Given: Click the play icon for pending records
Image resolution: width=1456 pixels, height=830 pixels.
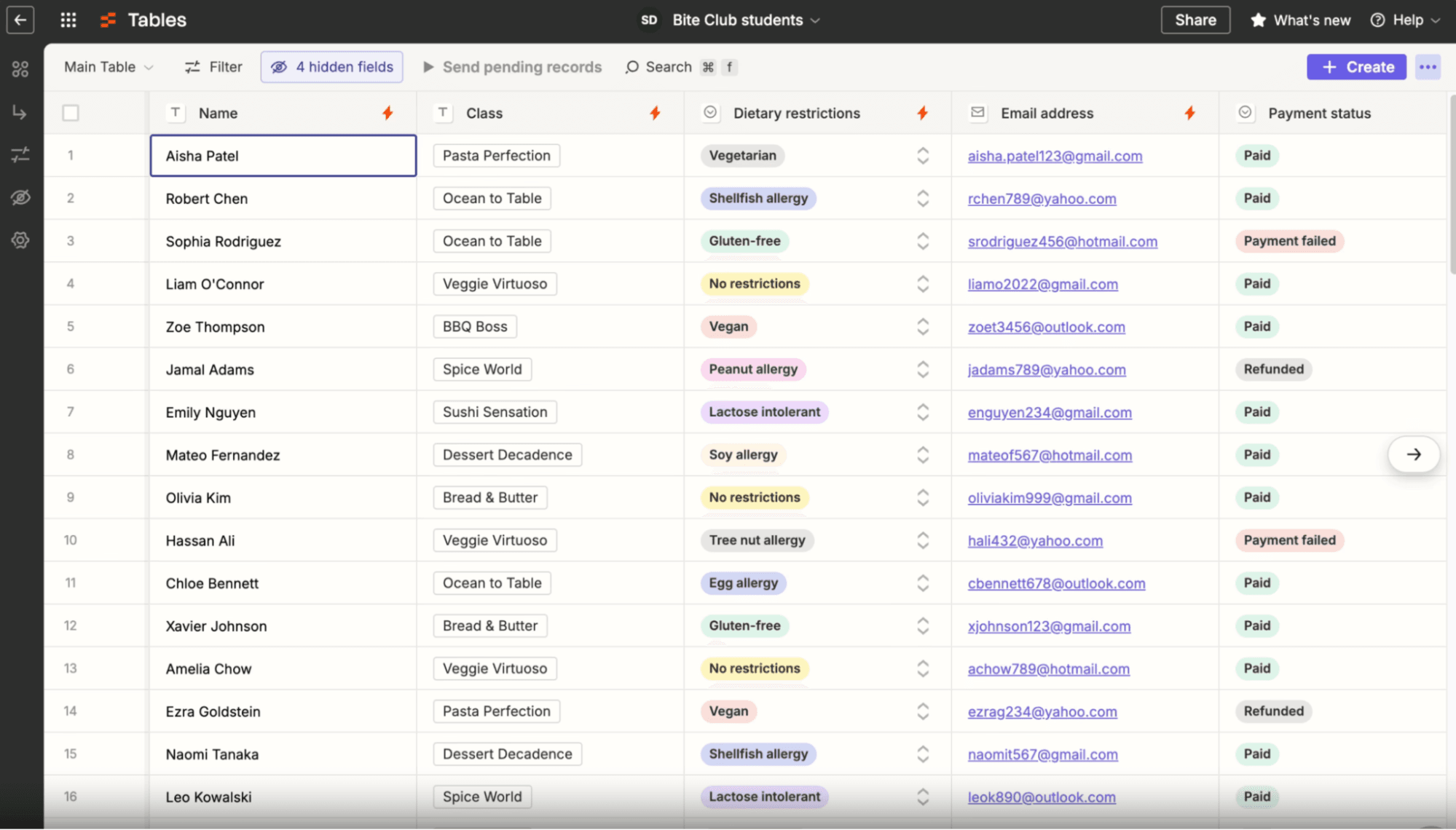Looking at the screenshot, I should 428,67.
